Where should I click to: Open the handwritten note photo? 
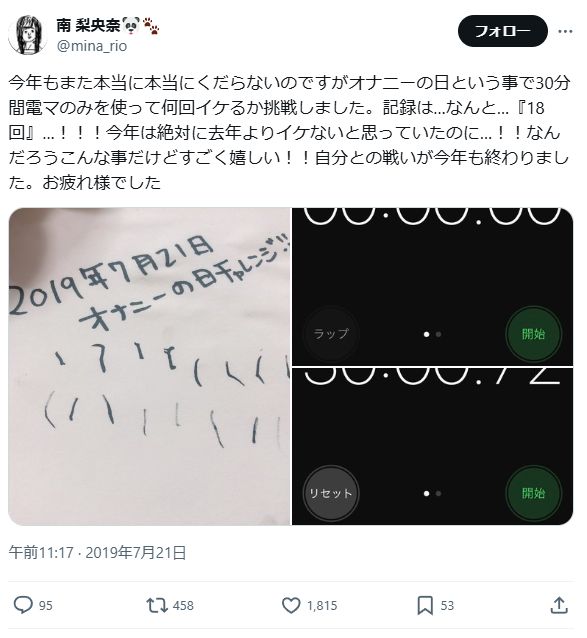(x=149, y=366)
